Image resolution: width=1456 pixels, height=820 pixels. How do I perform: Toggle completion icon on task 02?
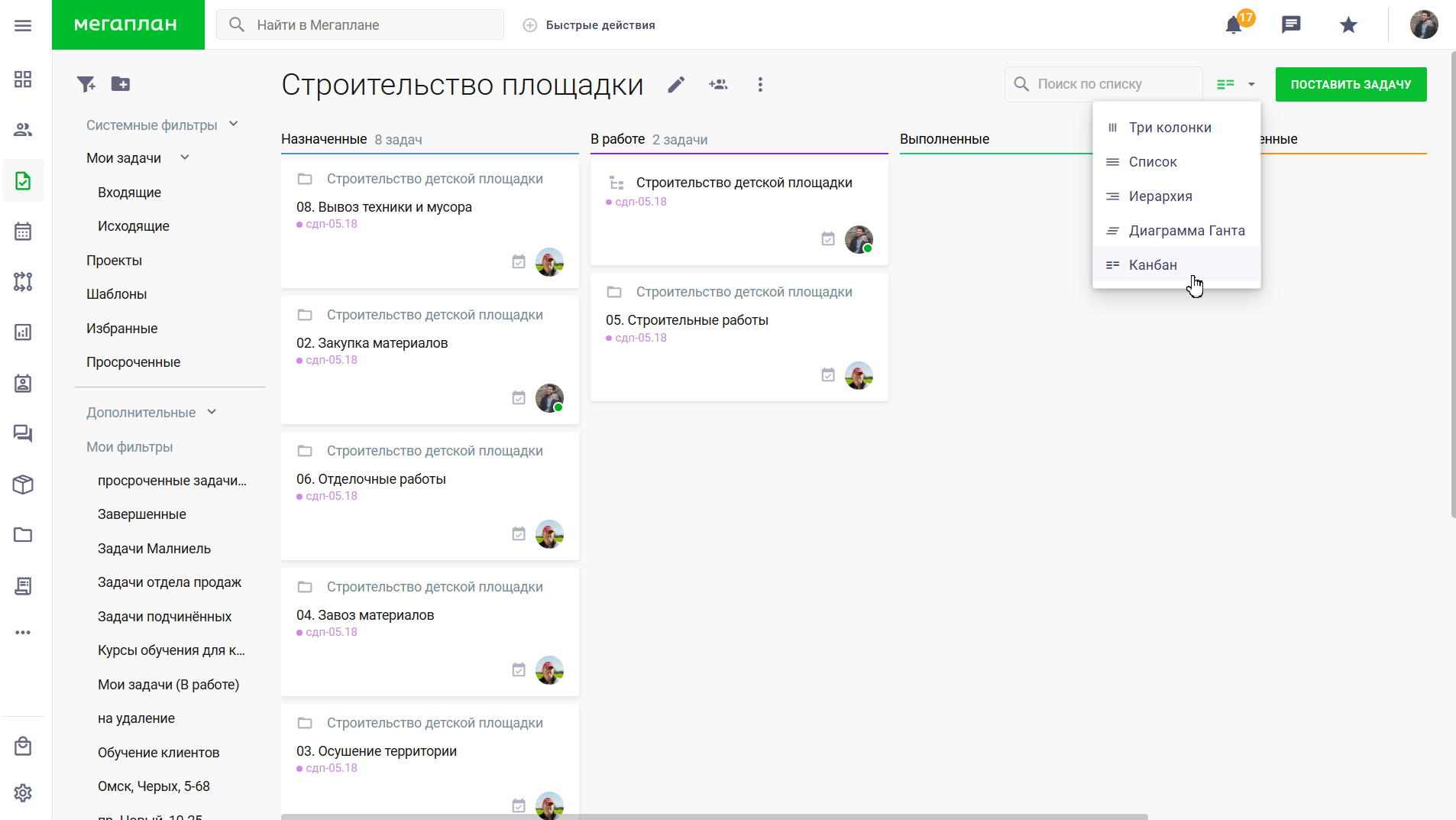[519, 398]
